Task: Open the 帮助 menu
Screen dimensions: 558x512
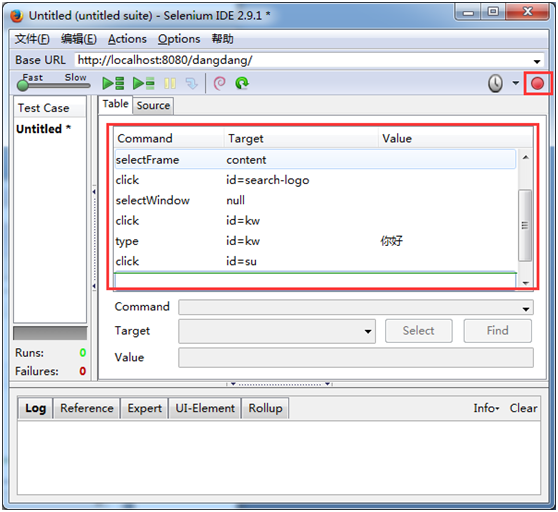Action: click(223, 39)
